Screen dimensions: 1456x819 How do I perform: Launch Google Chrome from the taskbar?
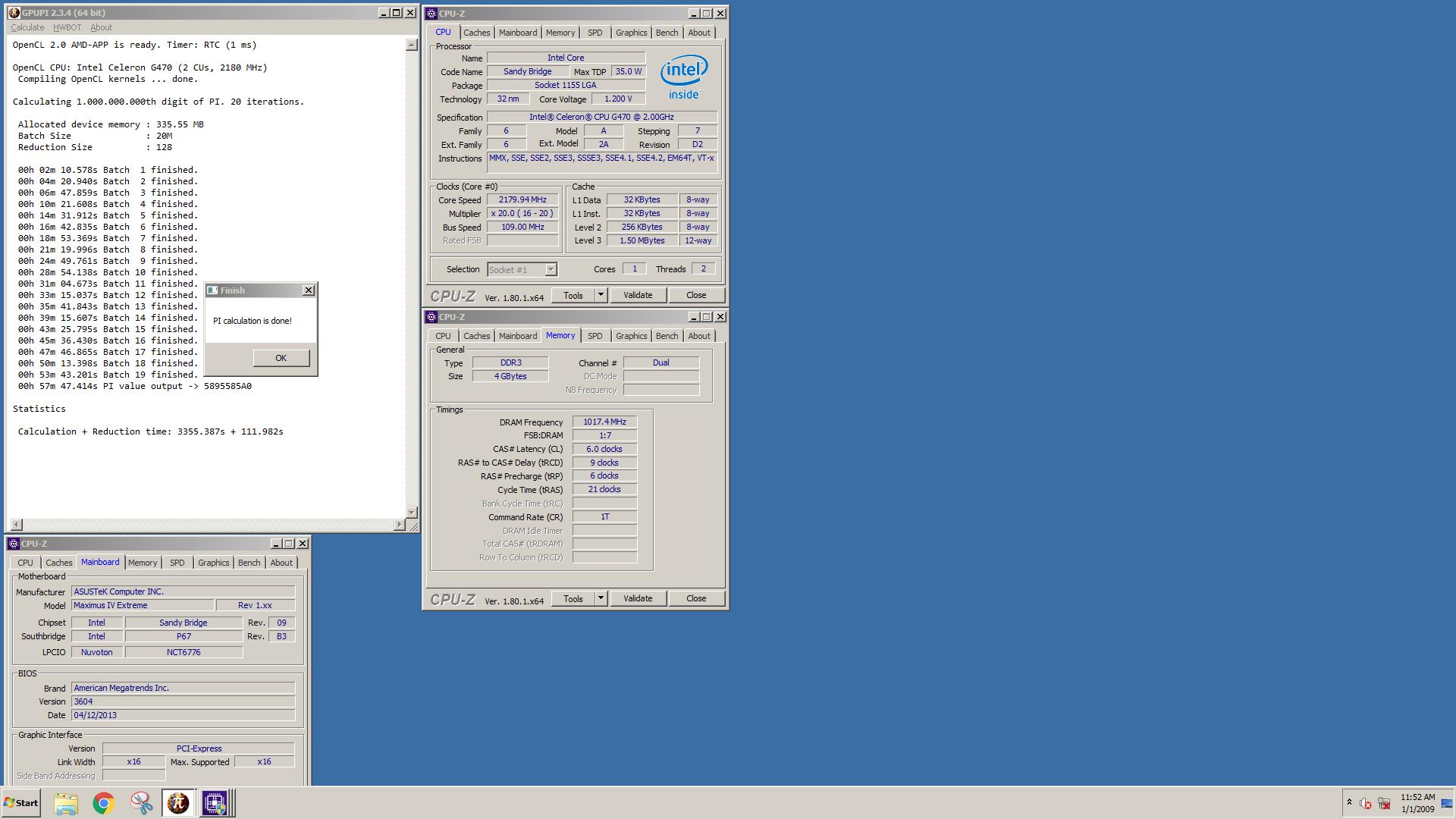tap(104, 803)
